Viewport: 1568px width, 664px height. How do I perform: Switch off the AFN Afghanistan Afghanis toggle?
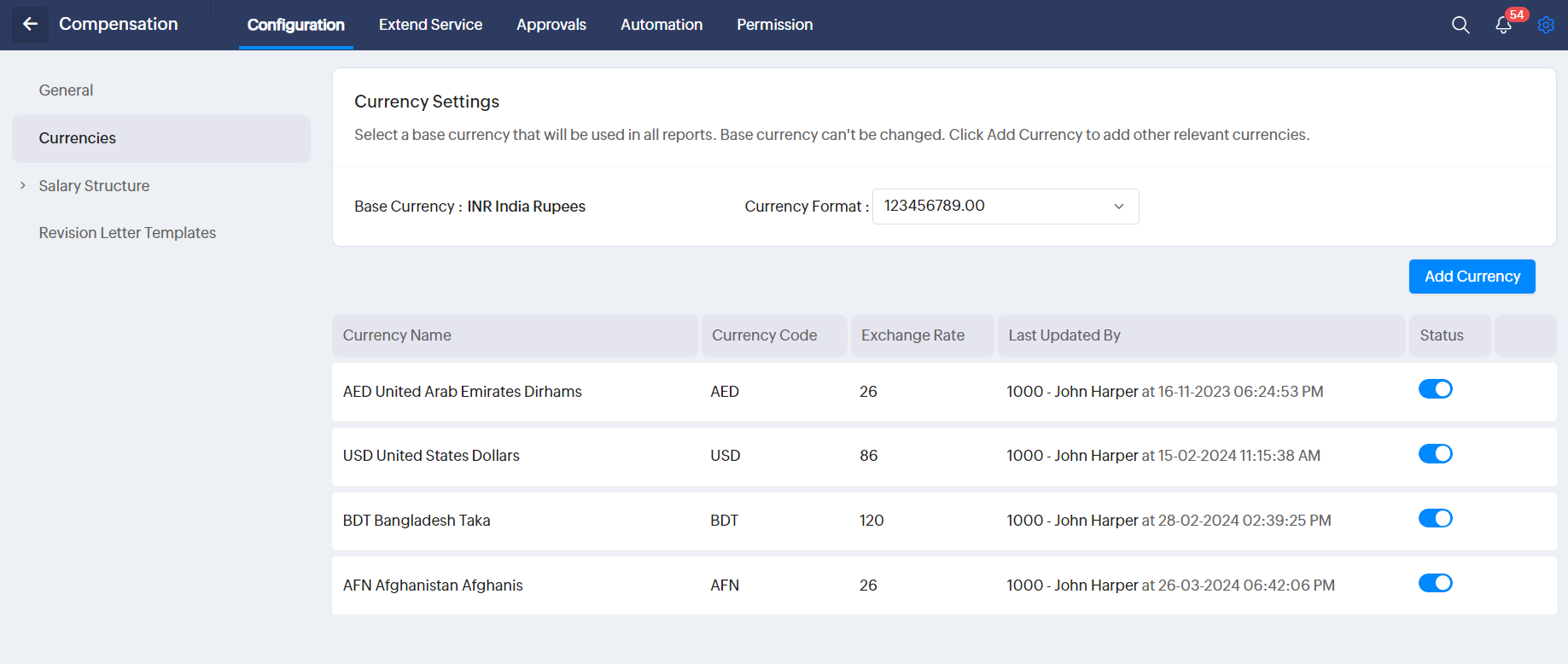pyautogui.click(x=1435, y=584)
